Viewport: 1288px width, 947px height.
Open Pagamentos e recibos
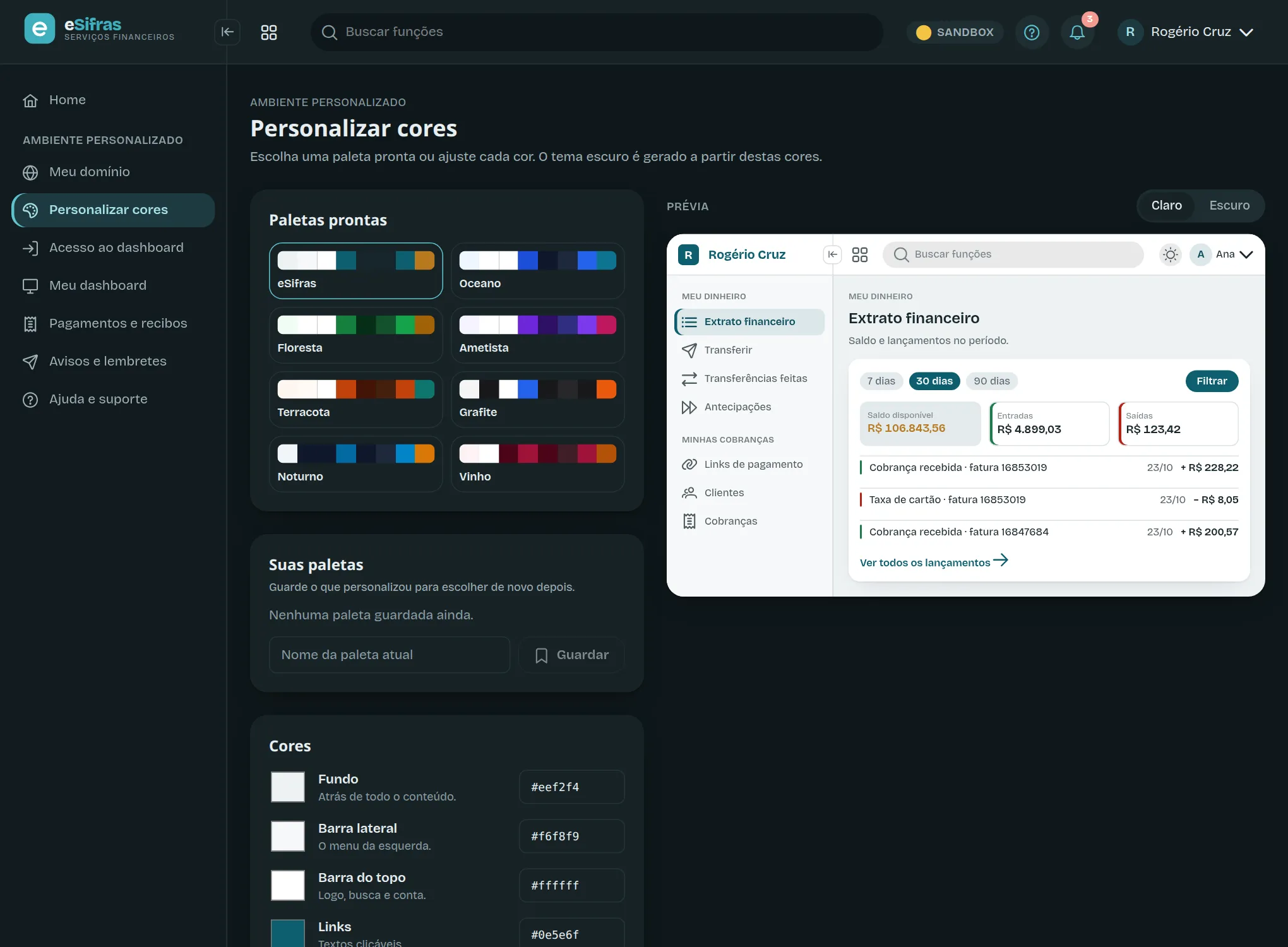pos(114,323)
